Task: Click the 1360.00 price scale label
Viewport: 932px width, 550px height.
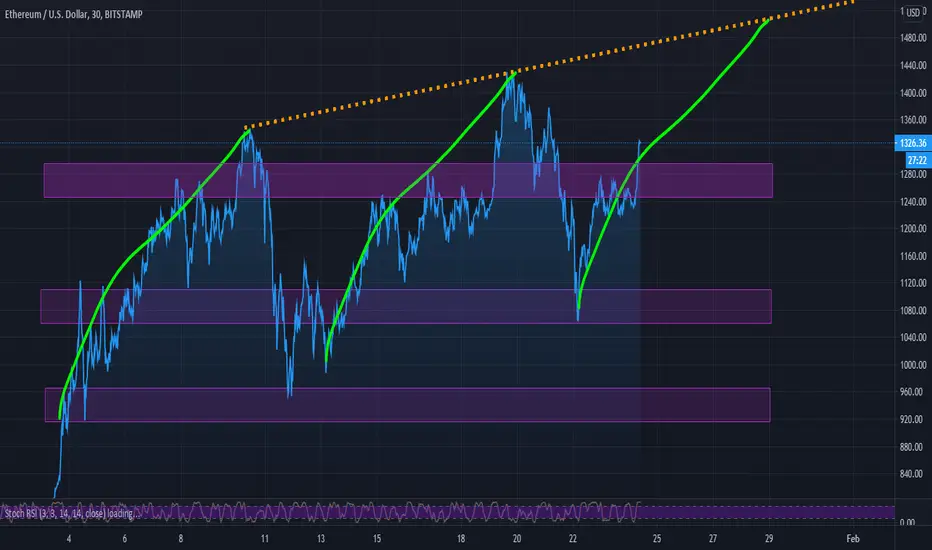Action: (x=913, y=120)
